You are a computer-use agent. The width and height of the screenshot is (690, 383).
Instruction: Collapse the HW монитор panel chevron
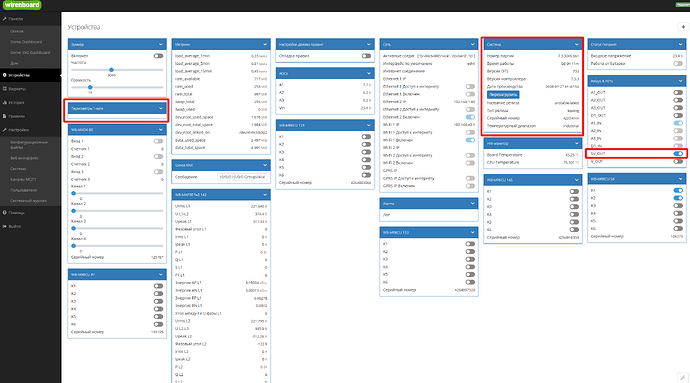[576, 144]
